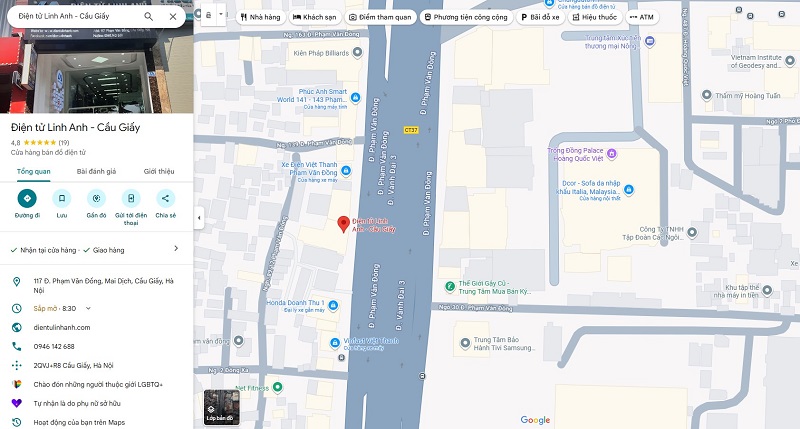Open the Đường đi directions button
This screenshot has width=800, height=429.
point(27,198)
